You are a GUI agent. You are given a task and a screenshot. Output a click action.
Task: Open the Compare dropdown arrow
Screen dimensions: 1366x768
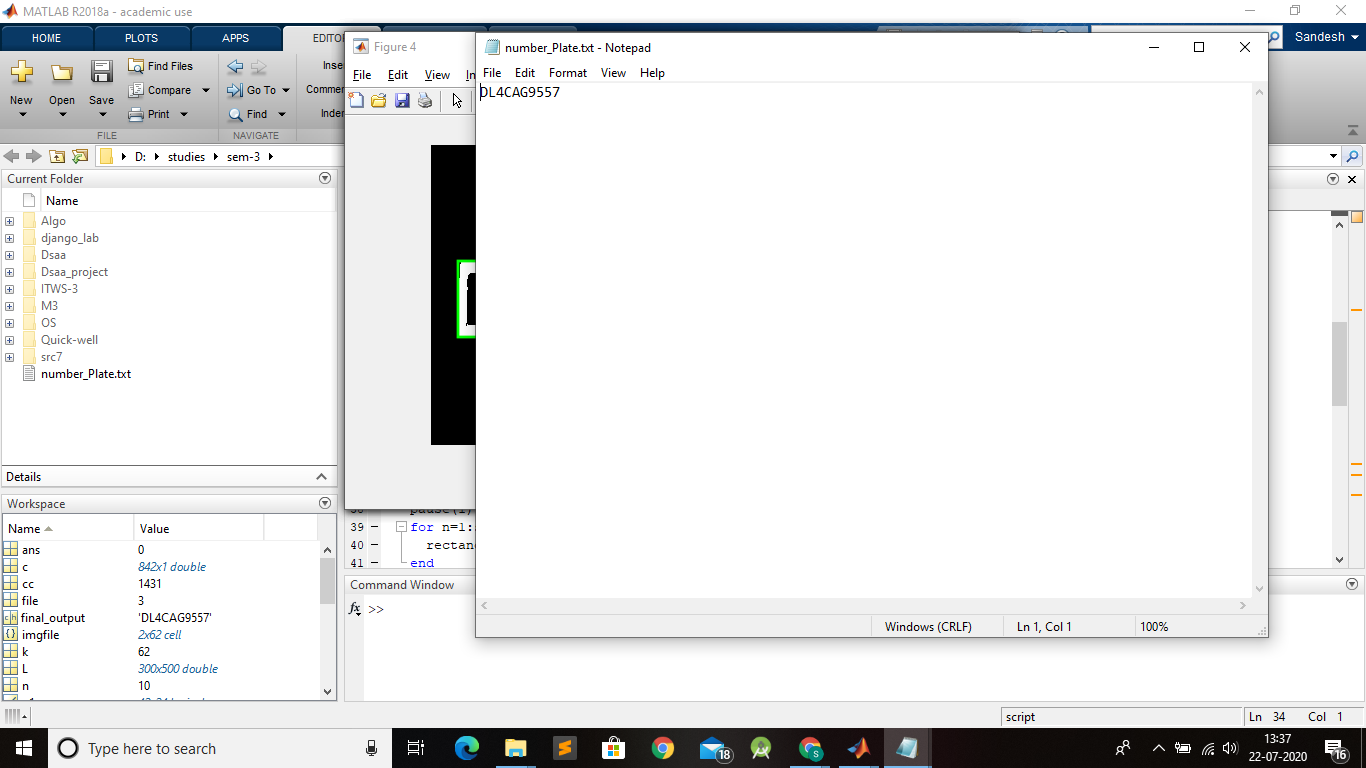click(x=206, y=90)
